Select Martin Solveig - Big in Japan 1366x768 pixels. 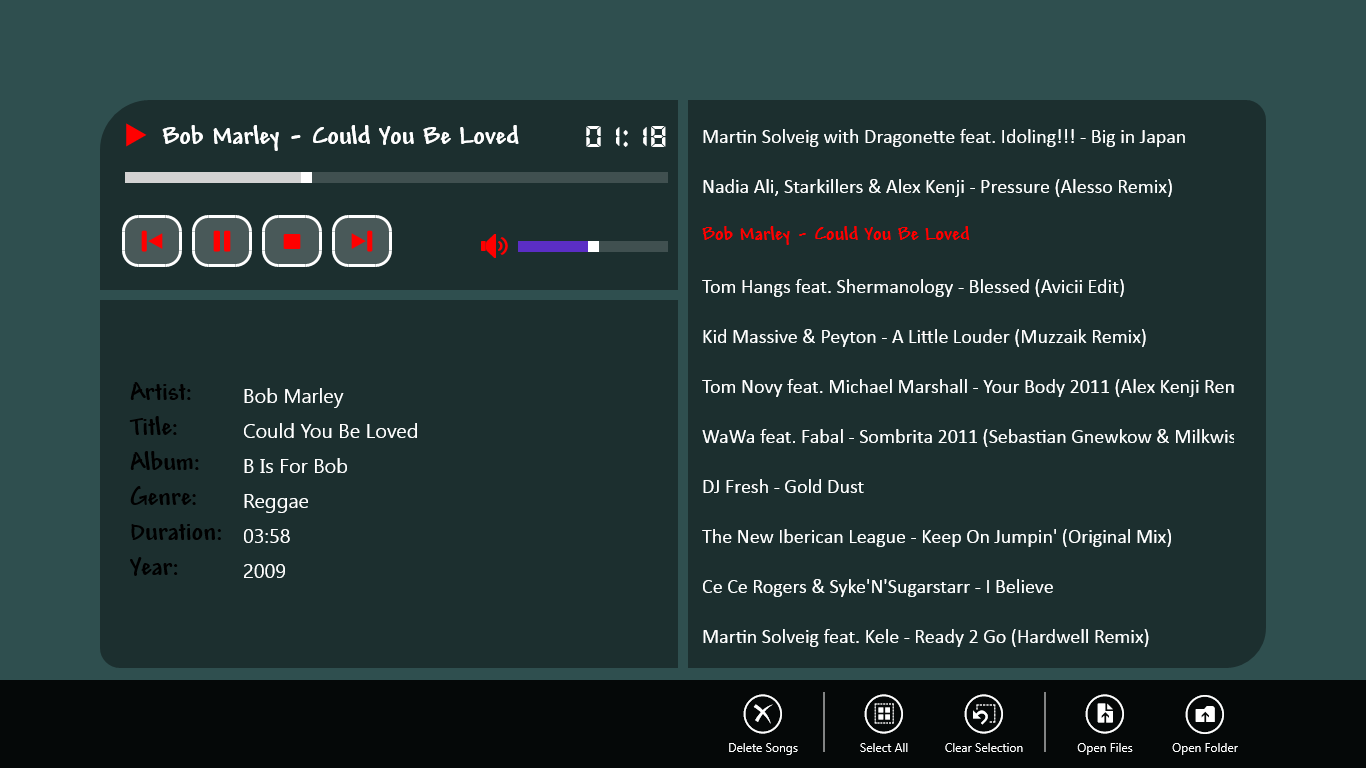(944, 137)
